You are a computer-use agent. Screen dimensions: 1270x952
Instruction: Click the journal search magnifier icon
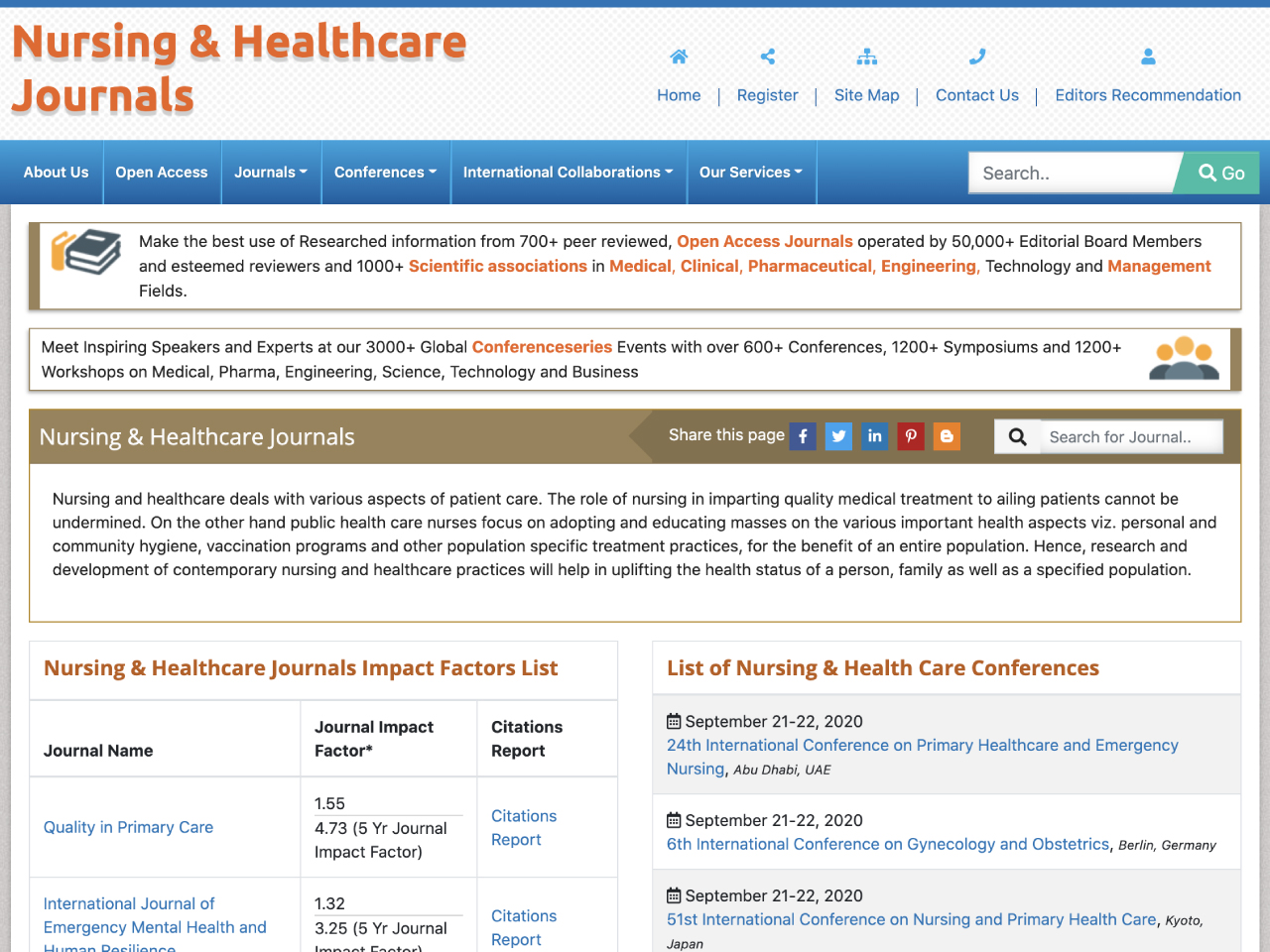pos(1018,436)
